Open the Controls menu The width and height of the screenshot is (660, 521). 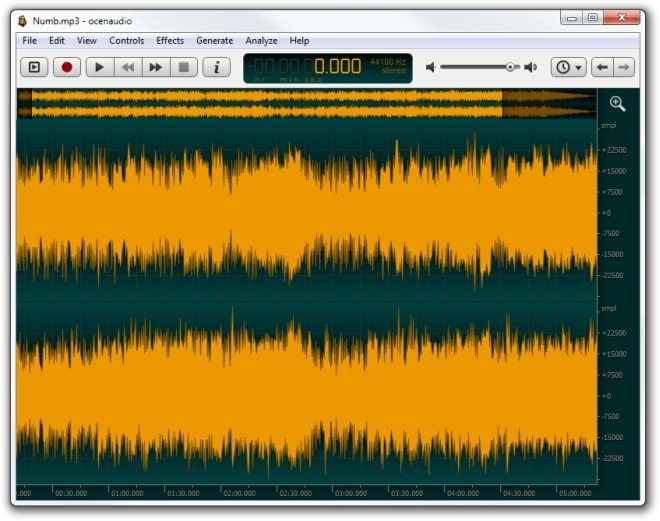(126, 41)
